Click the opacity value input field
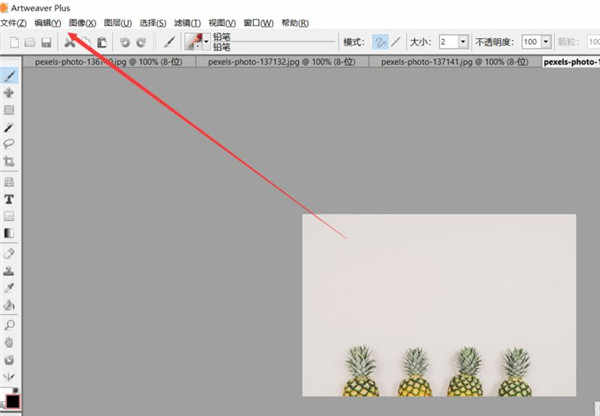Viewport: 600px width, 416px height. [532, 42]
